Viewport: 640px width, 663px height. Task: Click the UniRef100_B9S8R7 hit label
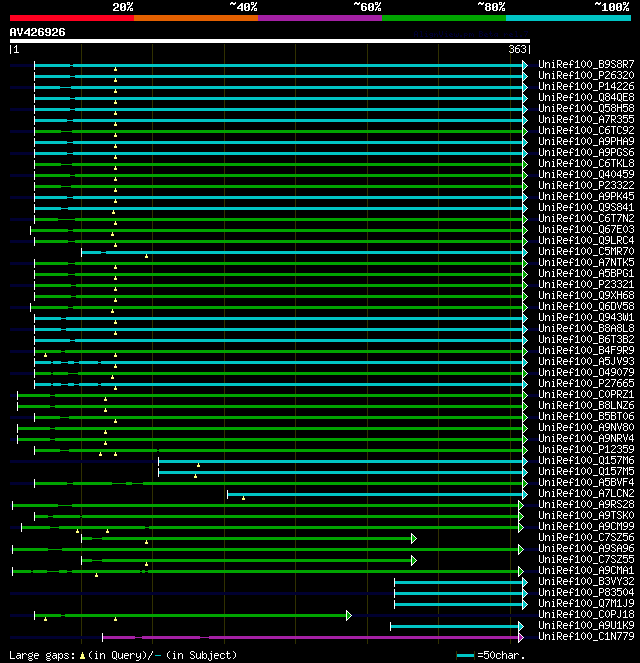pos(586,64)
